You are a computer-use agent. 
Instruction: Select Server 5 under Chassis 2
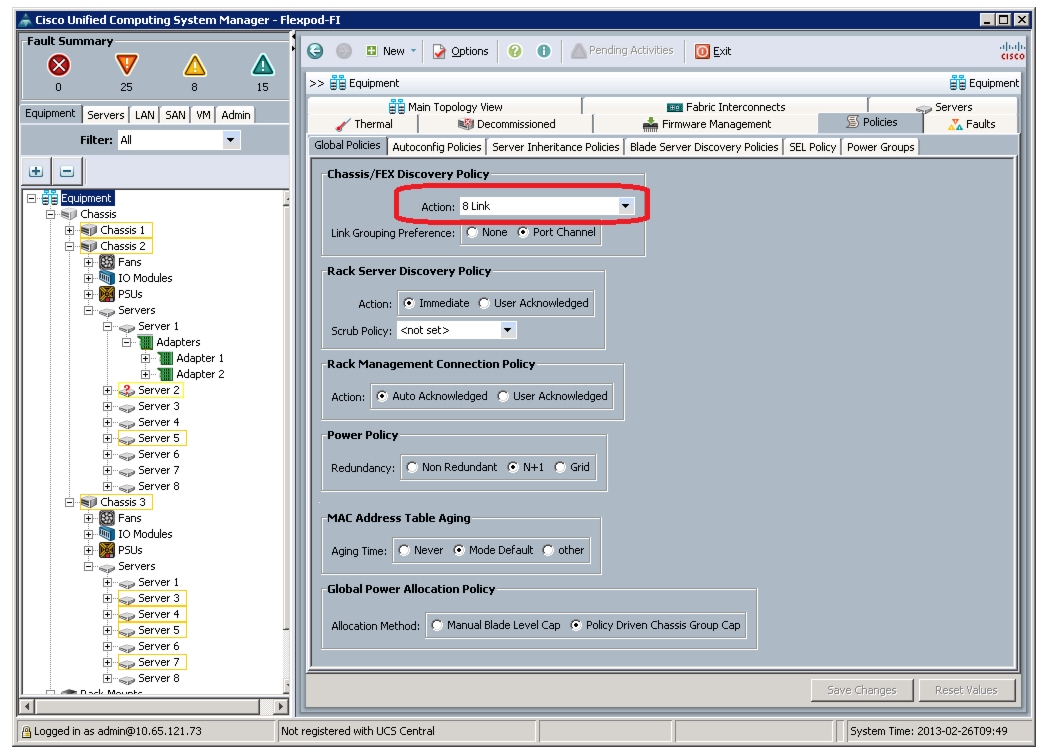[159, 438]
